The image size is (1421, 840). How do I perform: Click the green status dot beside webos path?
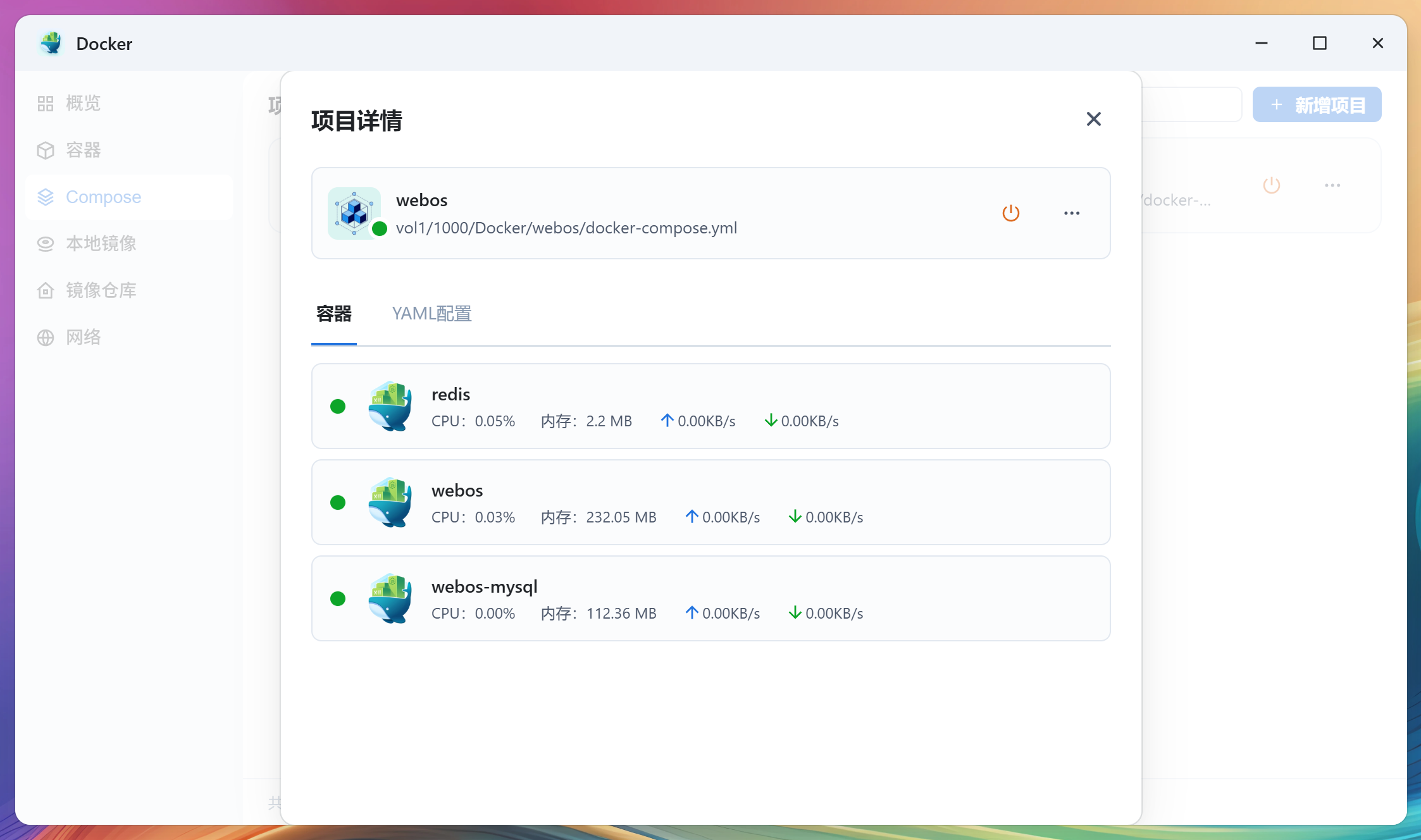tap(380, 229)
